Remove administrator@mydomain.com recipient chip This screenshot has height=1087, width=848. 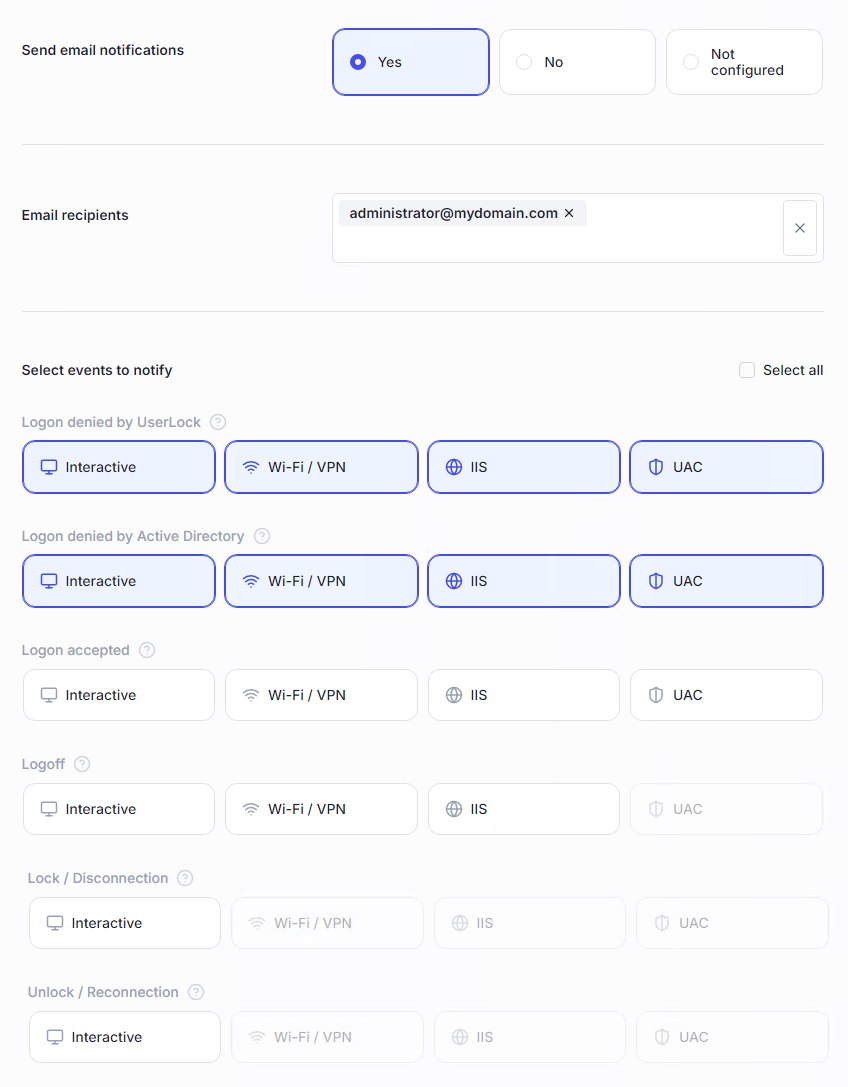(569, 213)
